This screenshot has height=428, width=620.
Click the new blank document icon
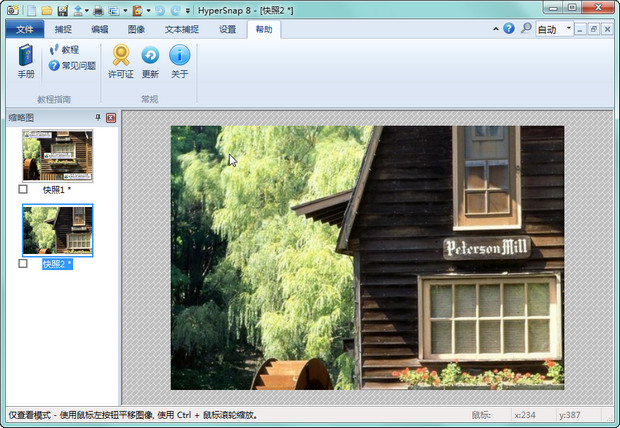[x=31, y=10]
